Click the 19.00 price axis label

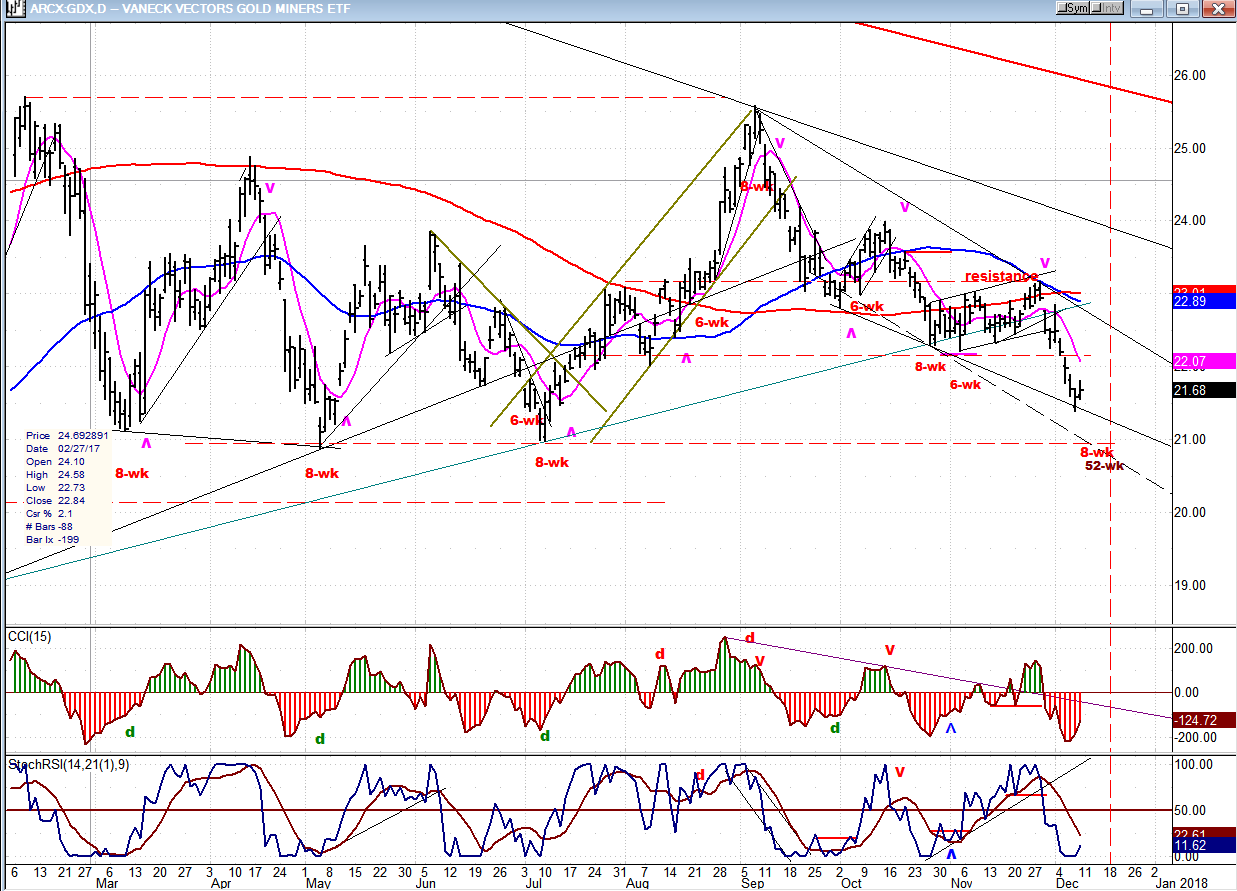click(x=1190, y=586)
